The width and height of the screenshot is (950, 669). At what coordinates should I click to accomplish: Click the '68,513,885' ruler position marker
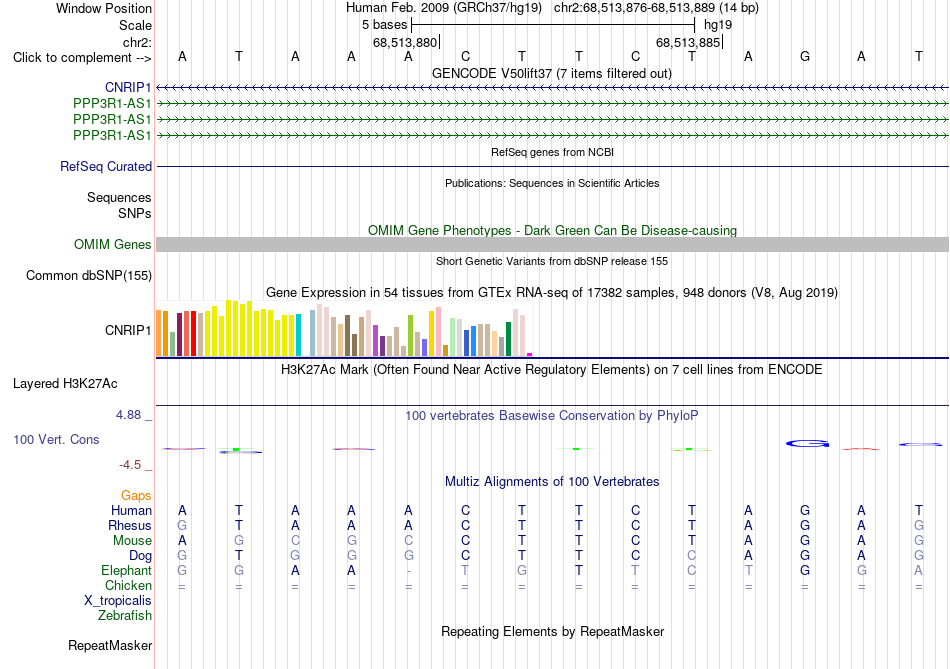(x=688, y=42)
